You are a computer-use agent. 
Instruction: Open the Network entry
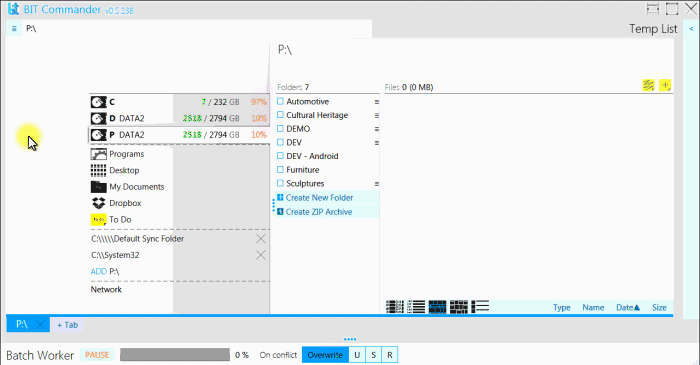point(106,290)
